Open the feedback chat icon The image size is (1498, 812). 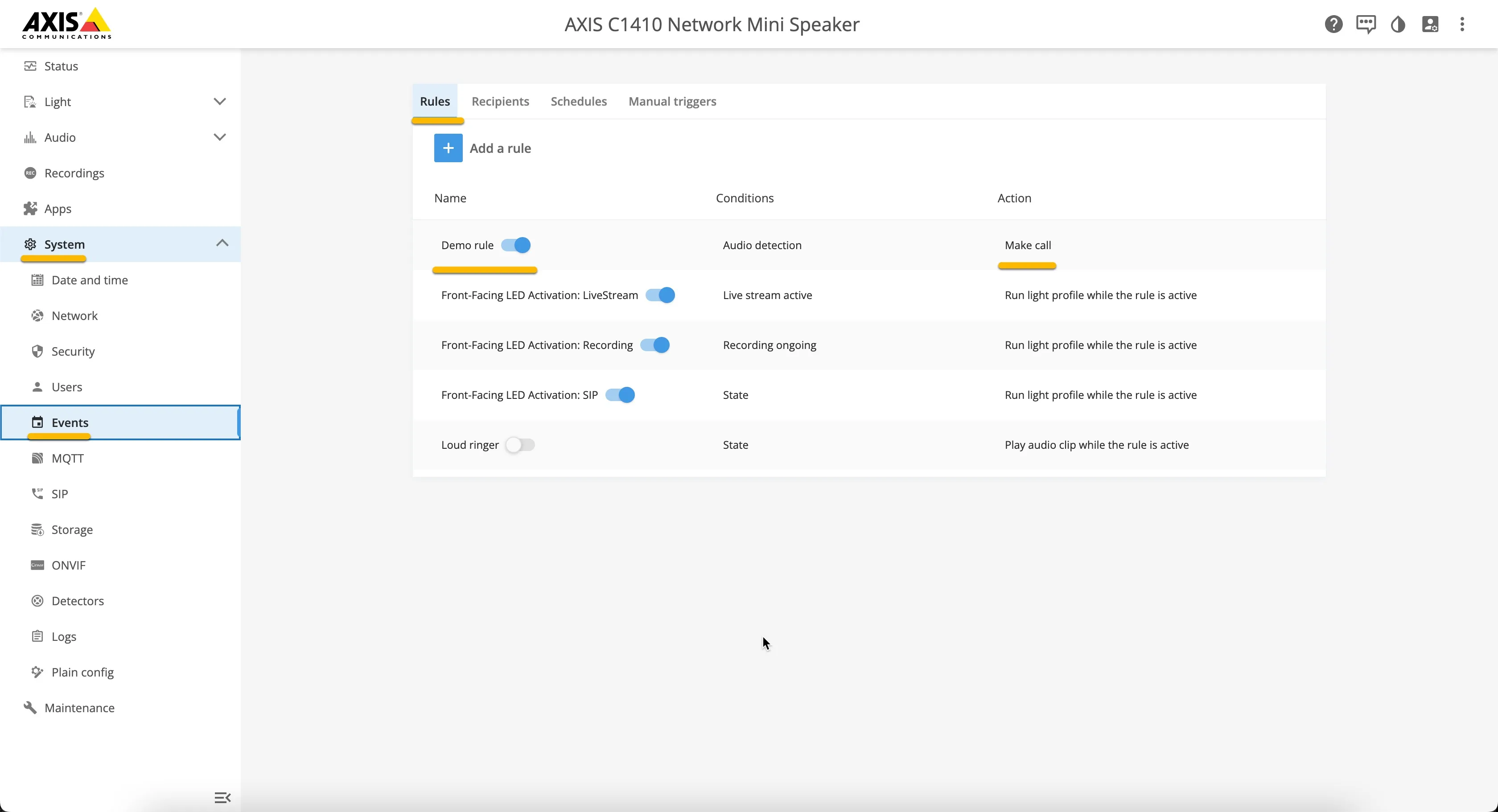1366,25
